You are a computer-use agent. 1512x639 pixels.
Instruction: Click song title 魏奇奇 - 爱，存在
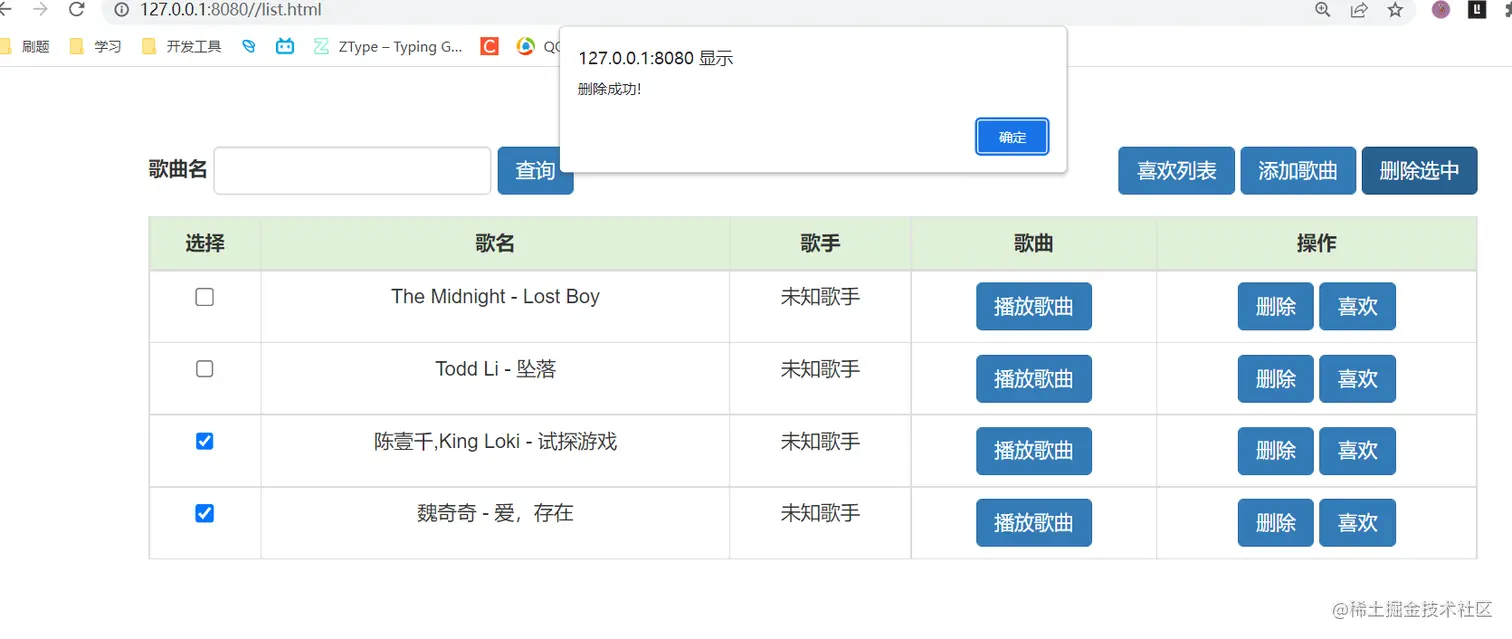click(495, 513)
